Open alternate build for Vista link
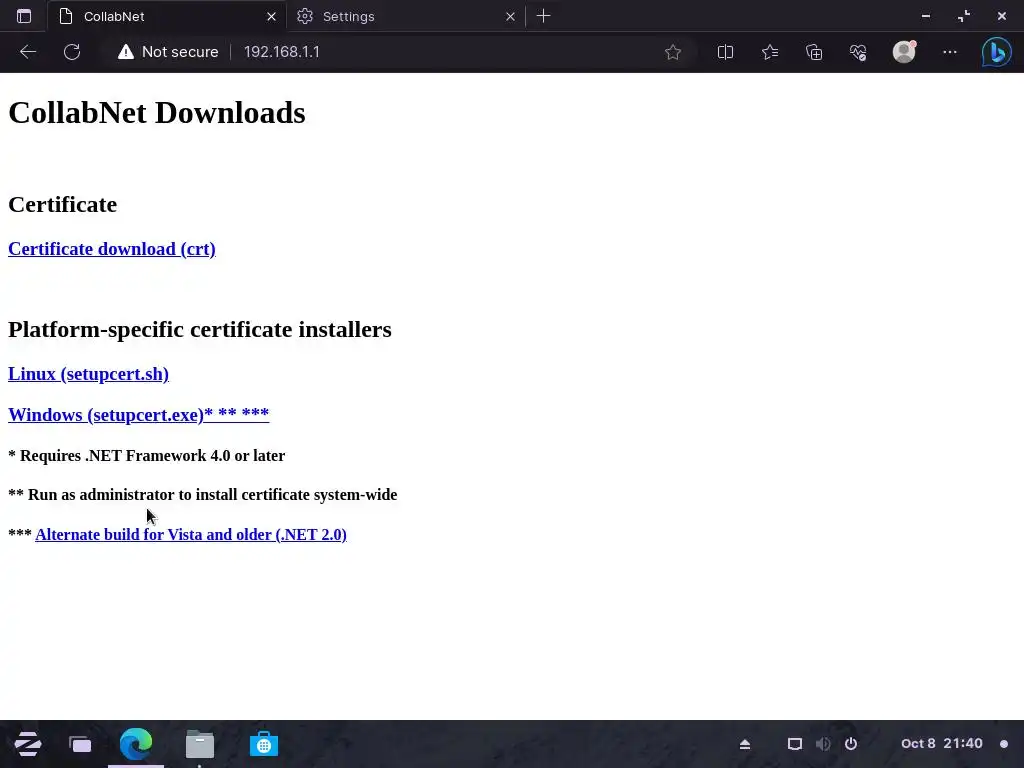Image resolution: width=1024 pixels, height=768 pixels. tap(191, 534)
